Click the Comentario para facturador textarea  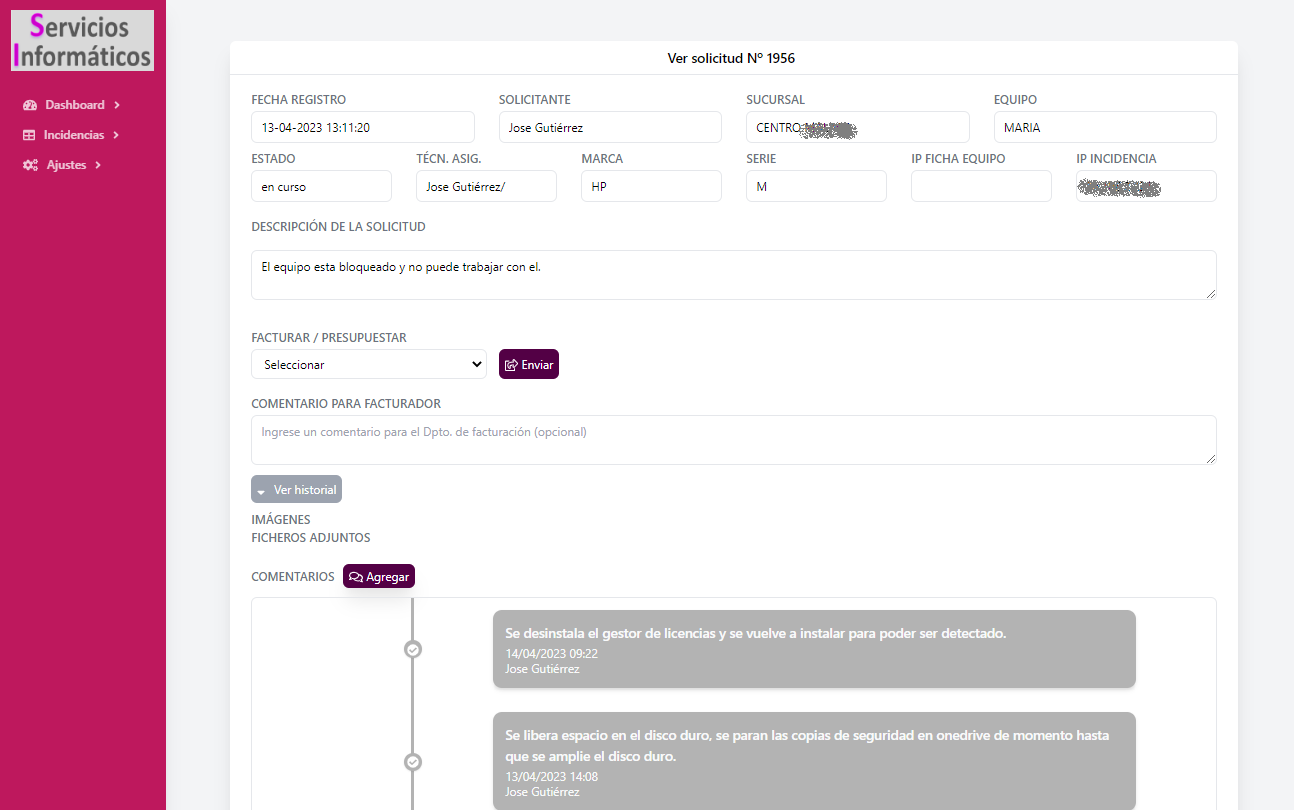click(734, 440)
